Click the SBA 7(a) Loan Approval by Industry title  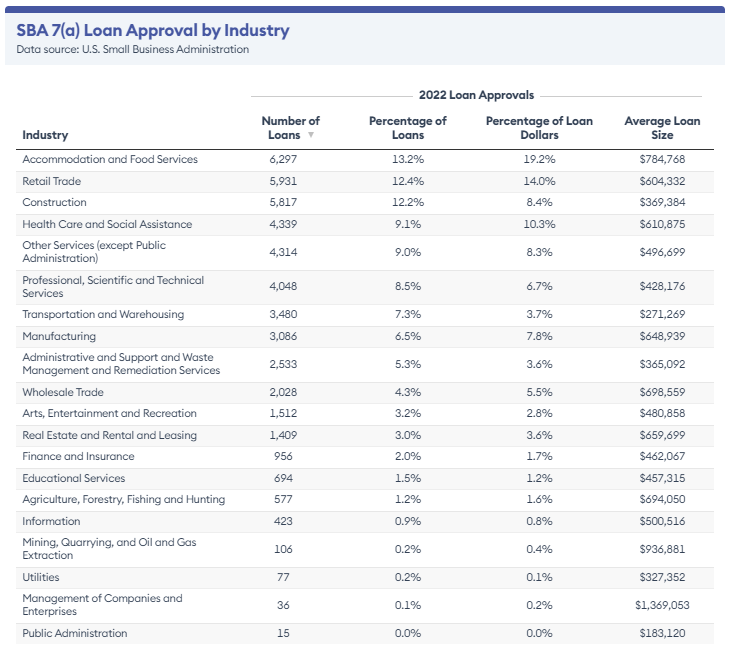pyautogui.click(x=153, y=30)
